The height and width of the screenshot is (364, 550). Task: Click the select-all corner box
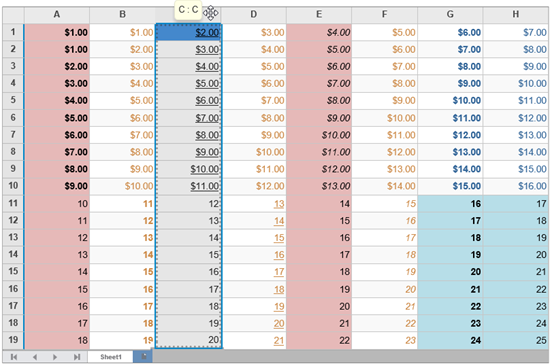[13, 15]
